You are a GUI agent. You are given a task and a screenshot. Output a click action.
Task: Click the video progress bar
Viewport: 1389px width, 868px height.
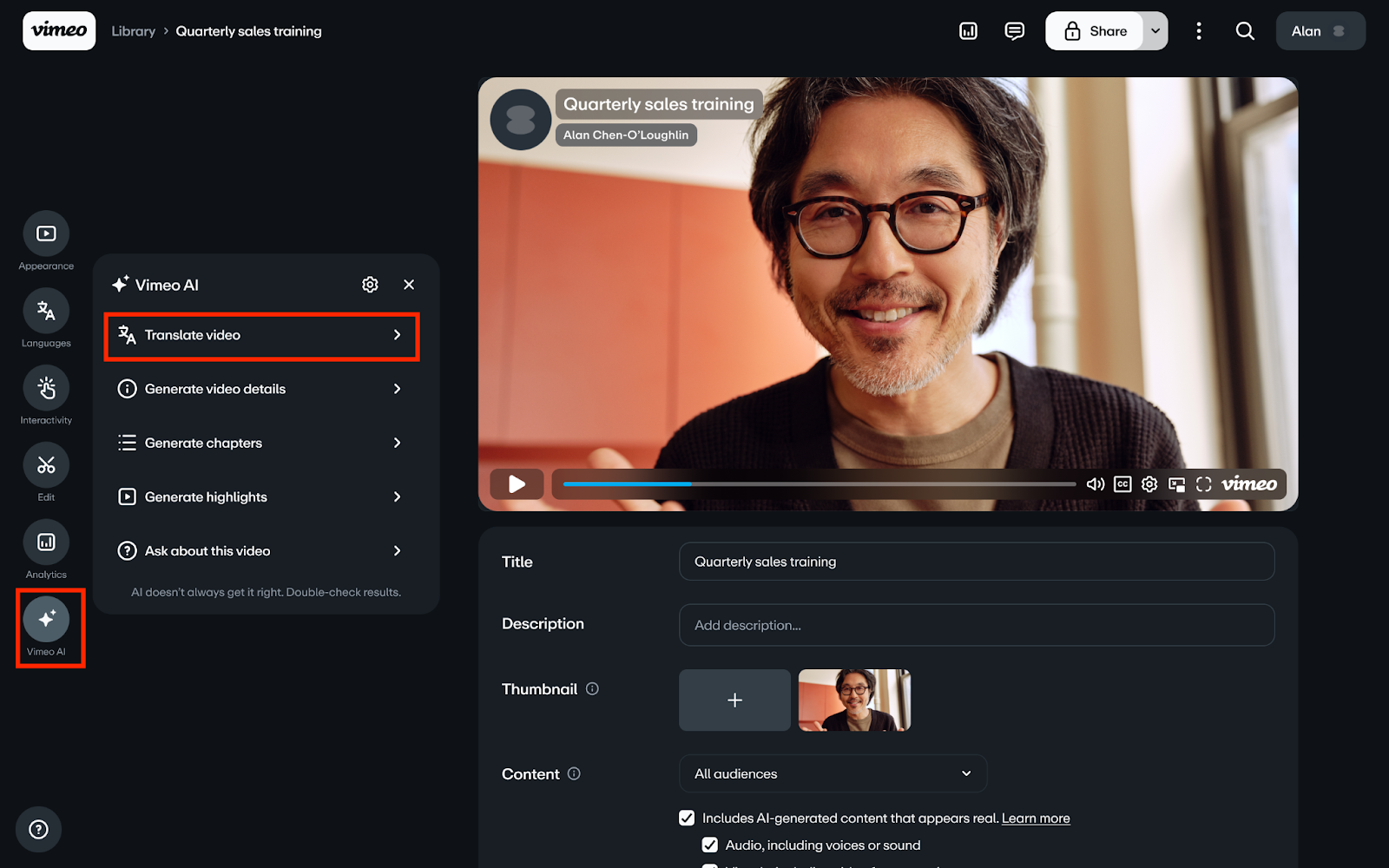pyautogui.click(x=819, y=483)
